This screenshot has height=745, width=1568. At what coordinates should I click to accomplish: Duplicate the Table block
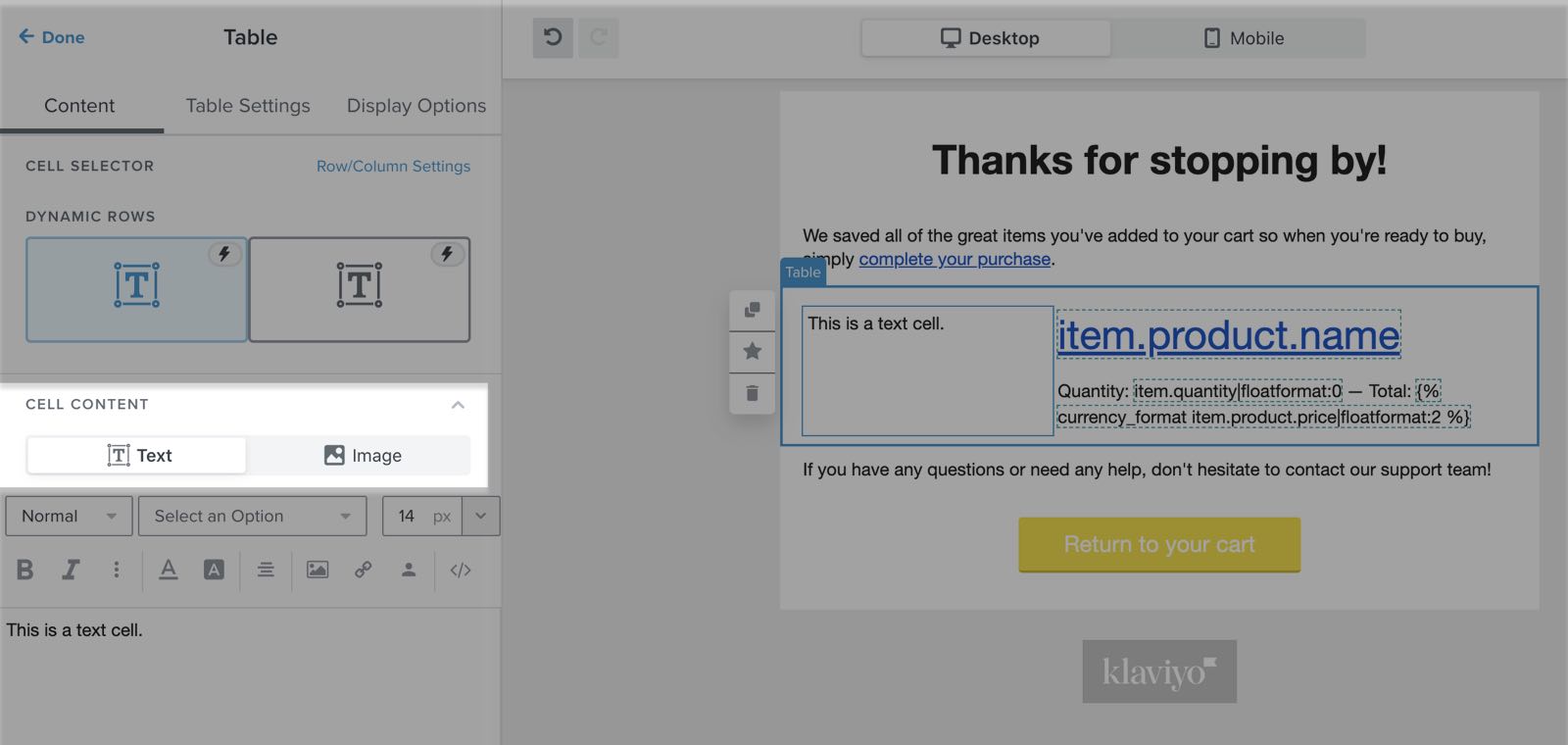pos(752,310)
